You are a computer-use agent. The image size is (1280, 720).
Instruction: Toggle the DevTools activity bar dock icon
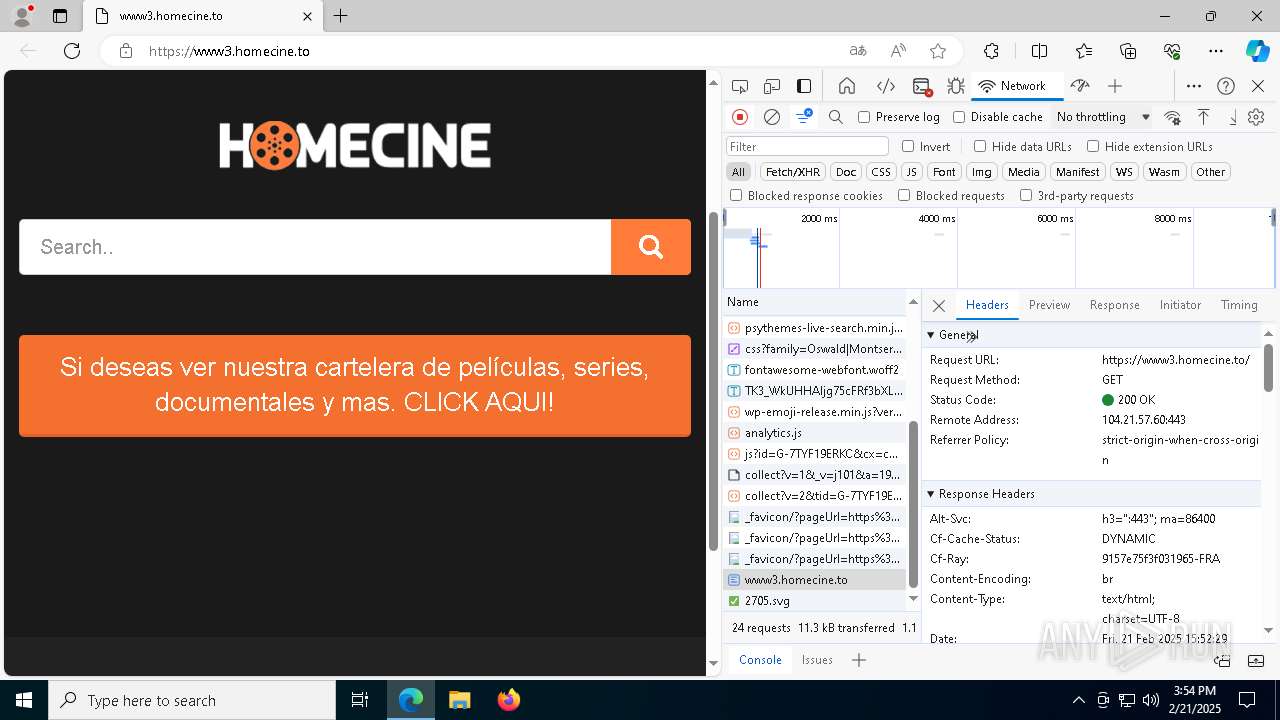(x=804, y=86)
